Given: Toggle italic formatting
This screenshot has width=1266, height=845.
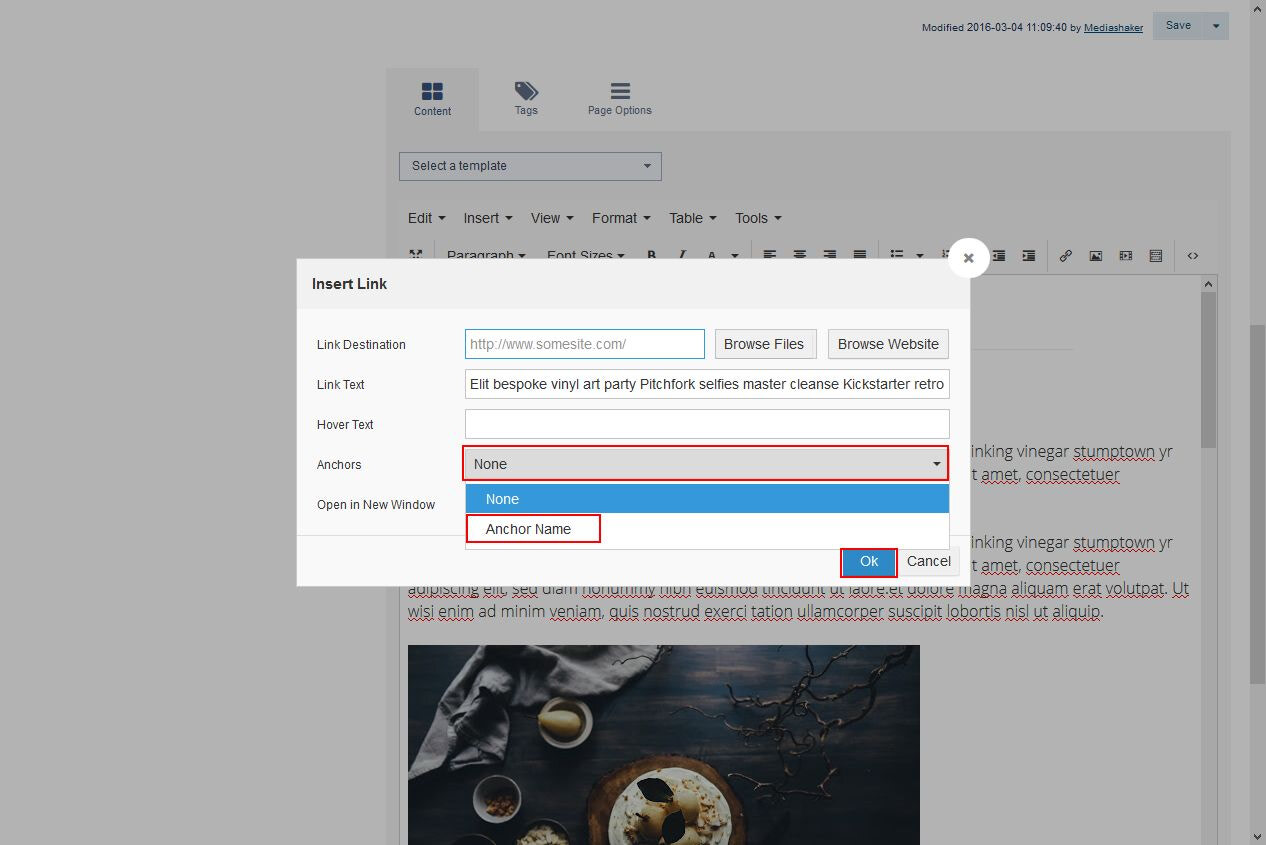Looking at the screenshot, I should tap(682, 256).
